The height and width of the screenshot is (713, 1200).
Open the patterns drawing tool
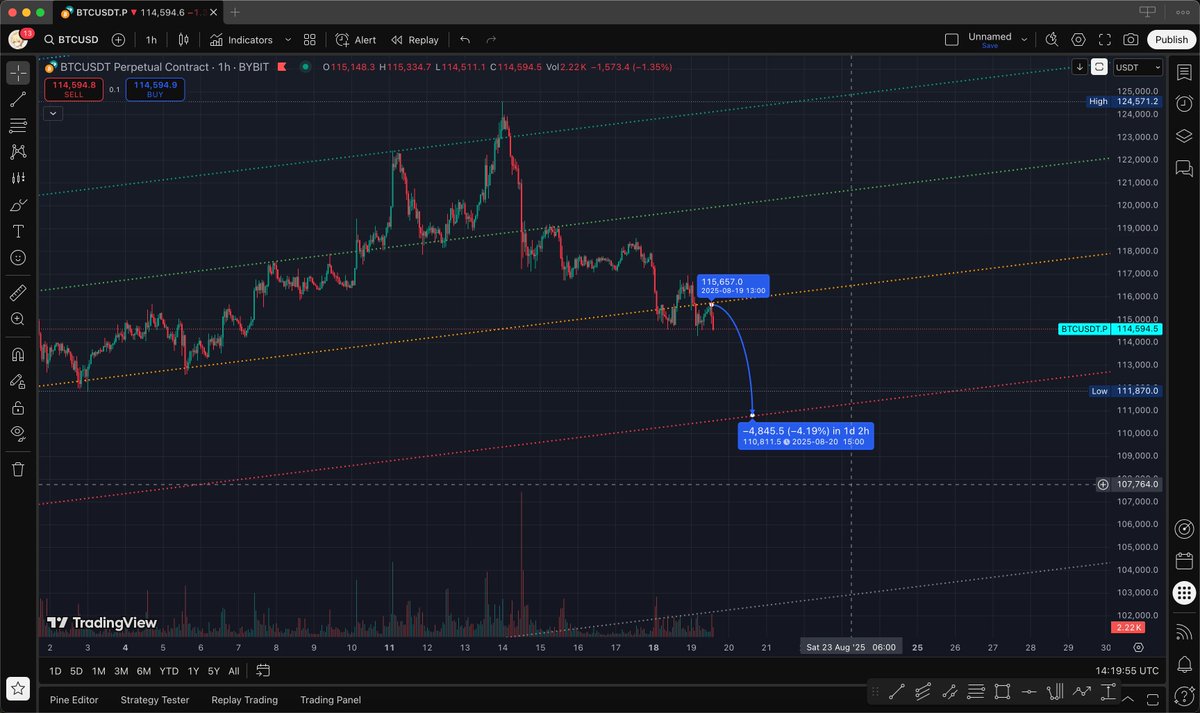coord(18,152)
